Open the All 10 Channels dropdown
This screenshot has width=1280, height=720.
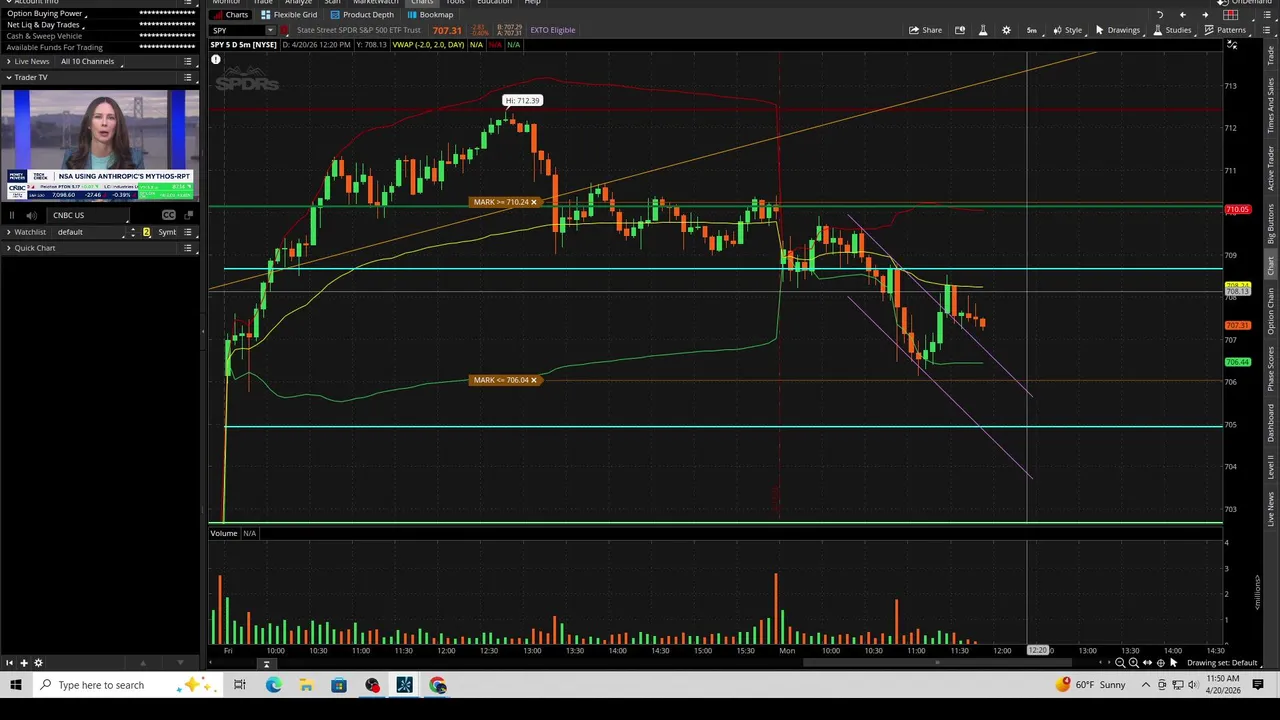pos(88,62)
